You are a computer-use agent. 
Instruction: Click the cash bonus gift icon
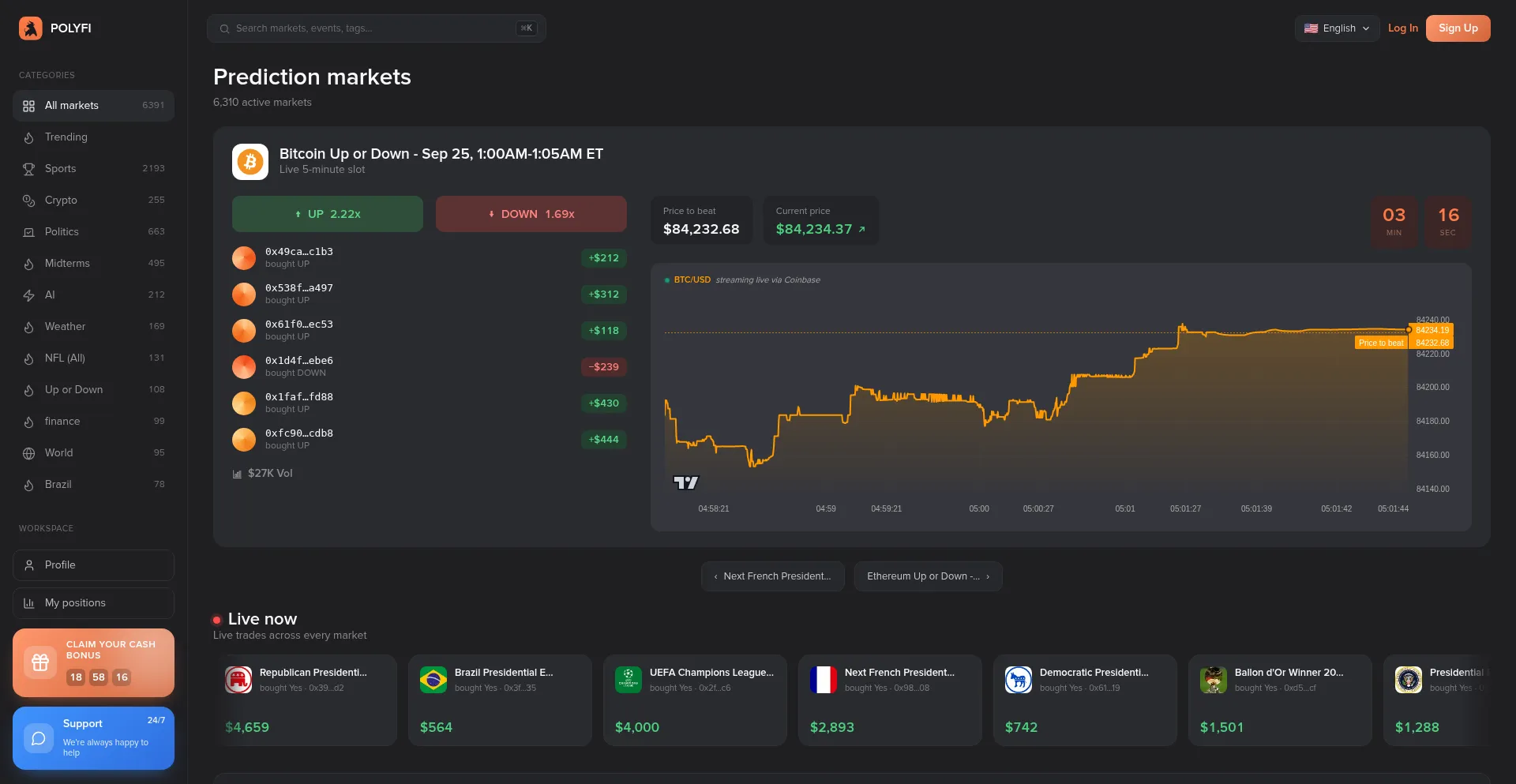pyautogui.click(x=40, y=662)
